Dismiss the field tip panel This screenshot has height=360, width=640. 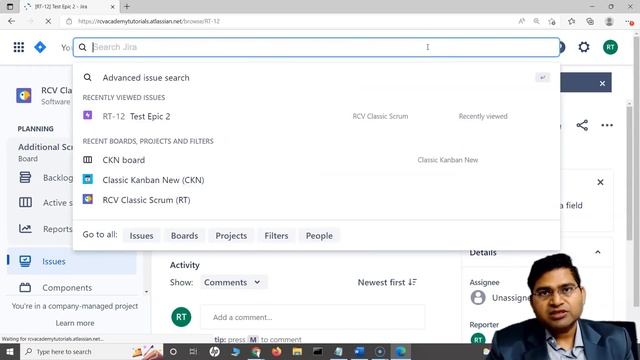(600, 182)
